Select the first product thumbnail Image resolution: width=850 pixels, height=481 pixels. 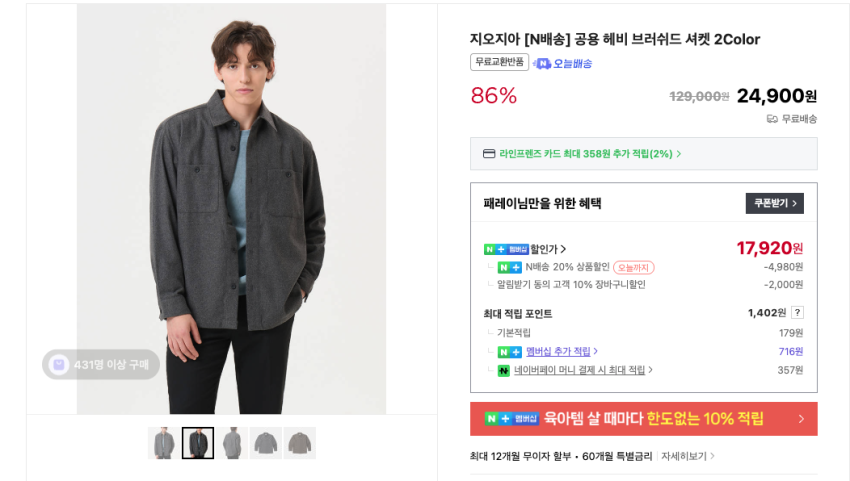click(163, 443)
